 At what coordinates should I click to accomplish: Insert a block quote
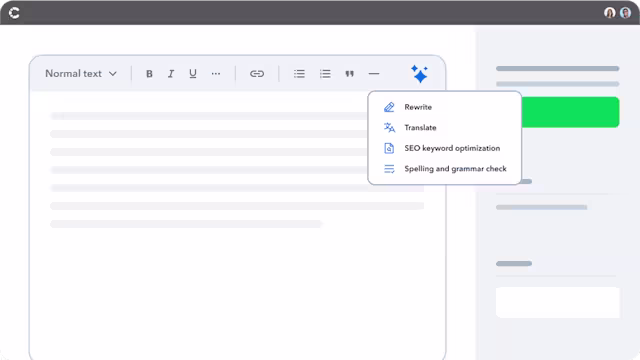click(349, 74)
